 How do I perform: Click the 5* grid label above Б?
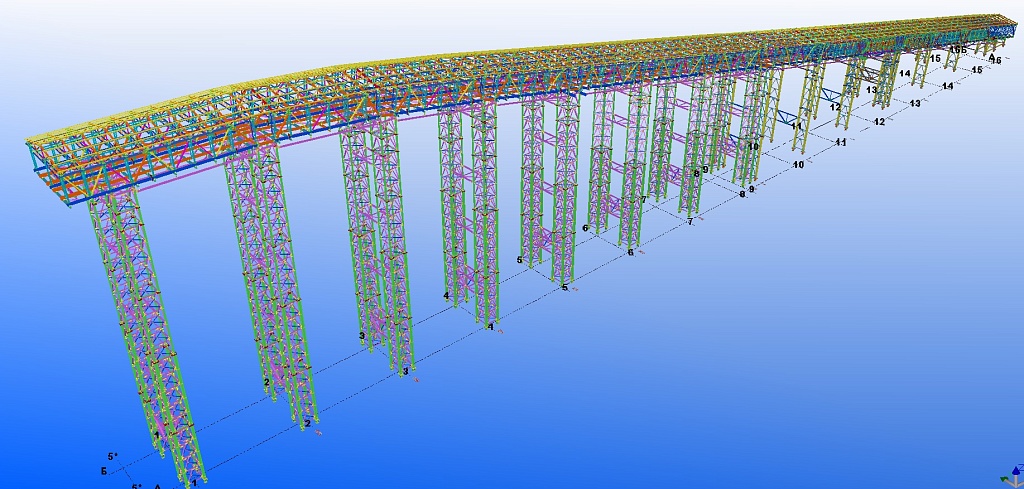point(112,456)
